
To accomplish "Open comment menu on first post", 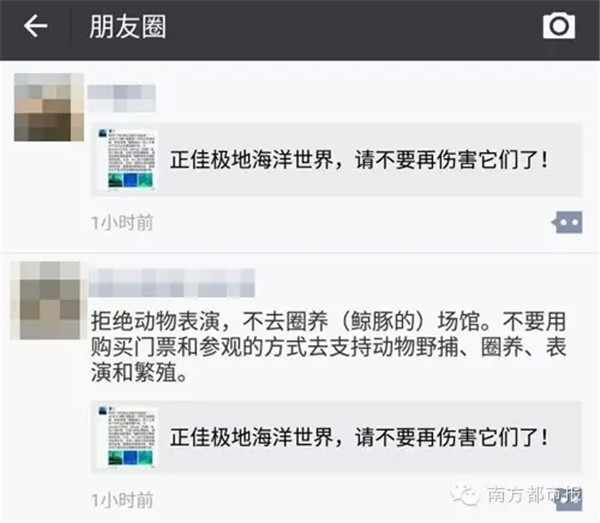I will coord(567,222).
